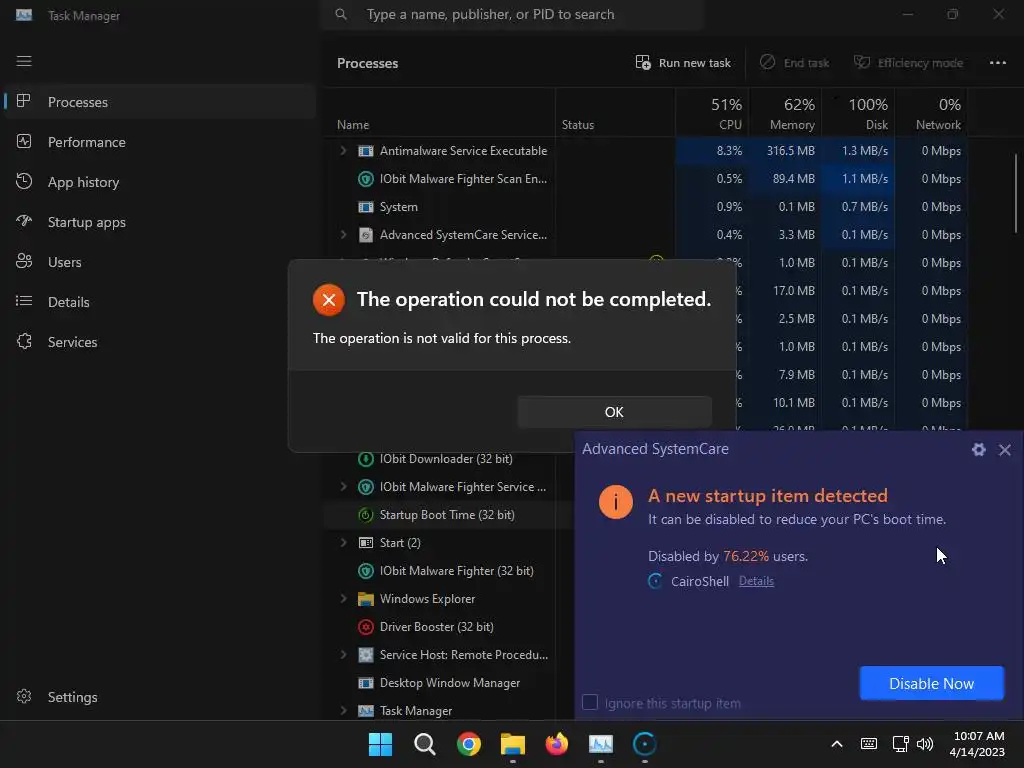Image resolution: width=1024 pixels, height=768 pixels.
Task: Switch to the App history page
Action: 160,182
